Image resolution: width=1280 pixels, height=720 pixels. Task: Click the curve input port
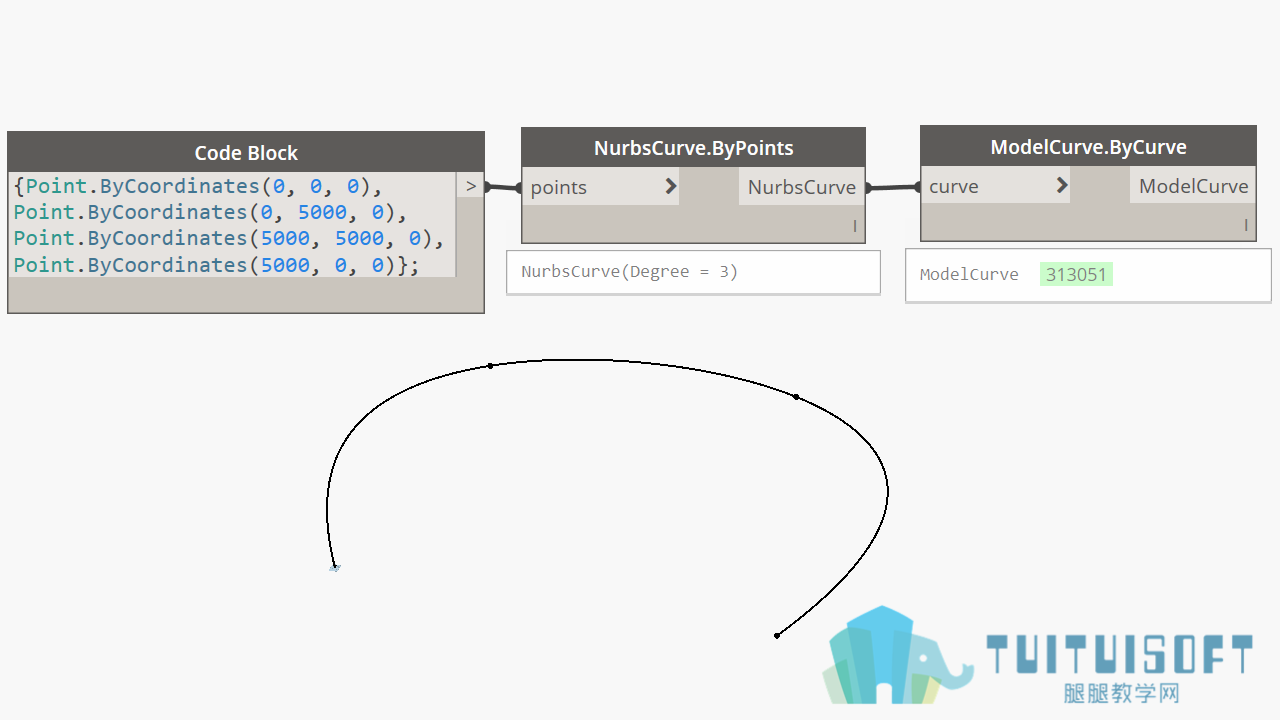(995, 185)
